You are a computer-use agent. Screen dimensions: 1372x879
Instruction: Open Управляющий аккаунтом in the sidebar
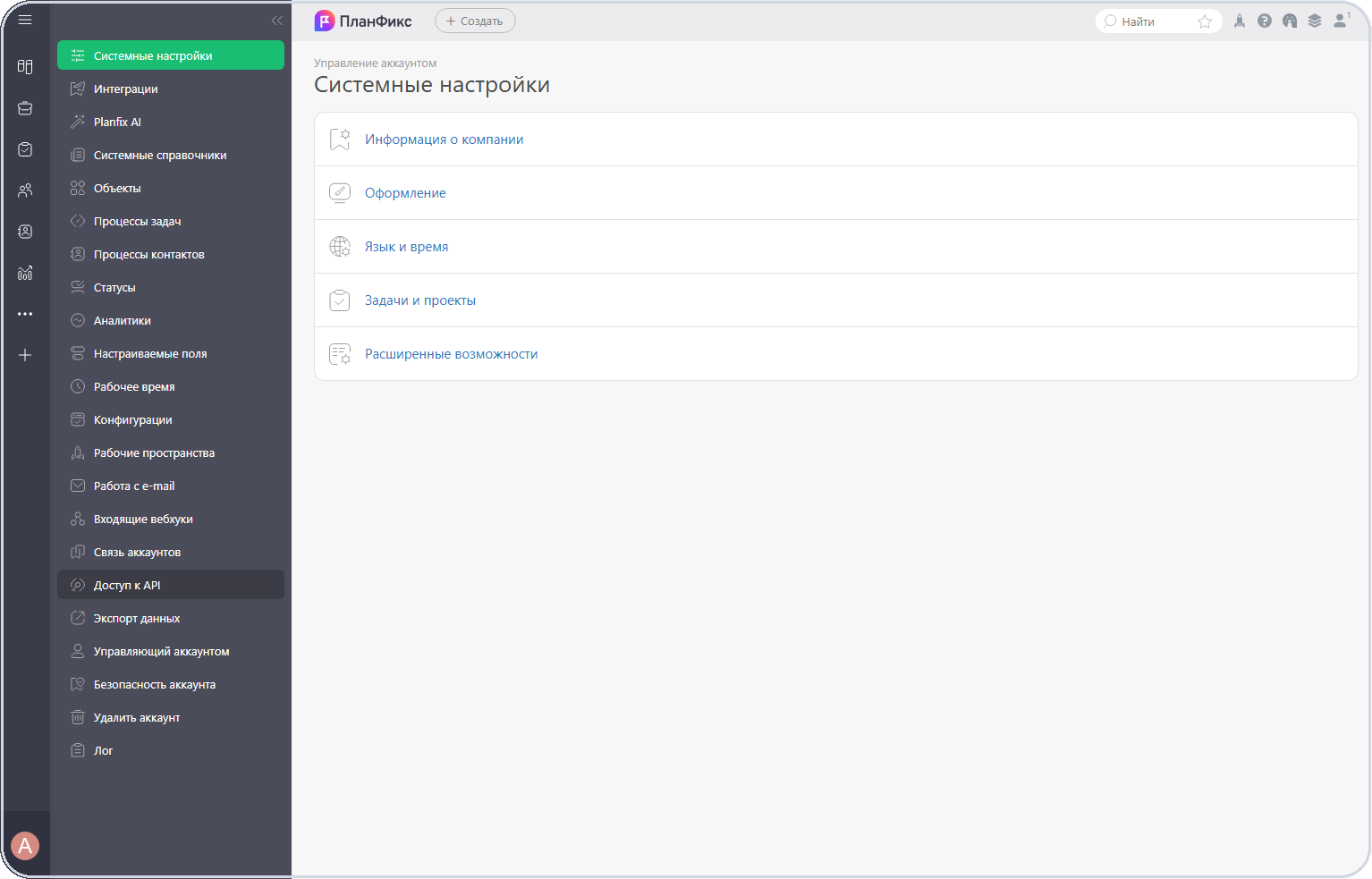click(x=171, y=651)
